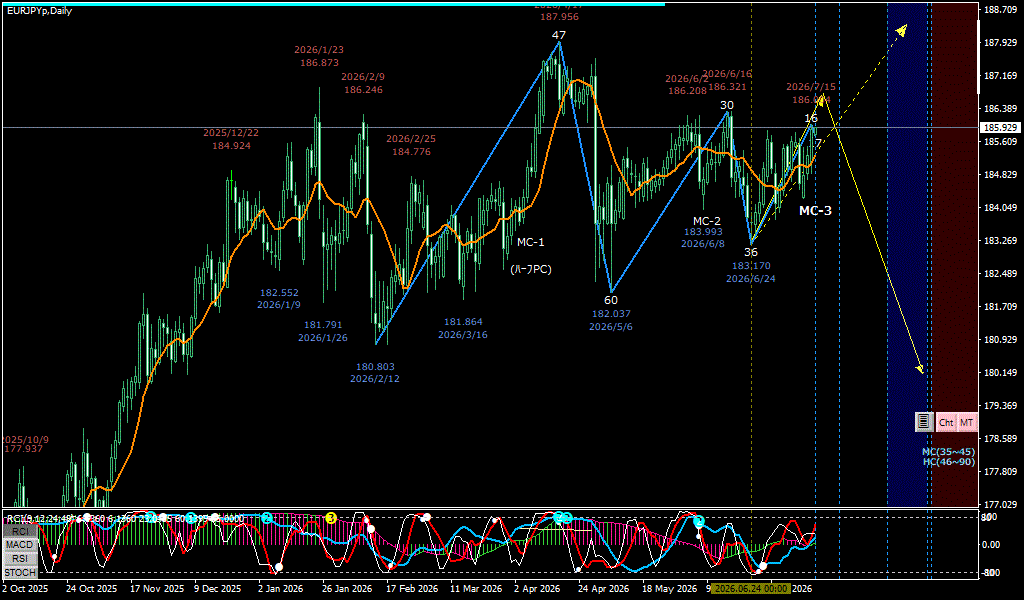Click the 181.709 level on the price scale
Screen dimensions: 1024x600
tap(1000, 306)
